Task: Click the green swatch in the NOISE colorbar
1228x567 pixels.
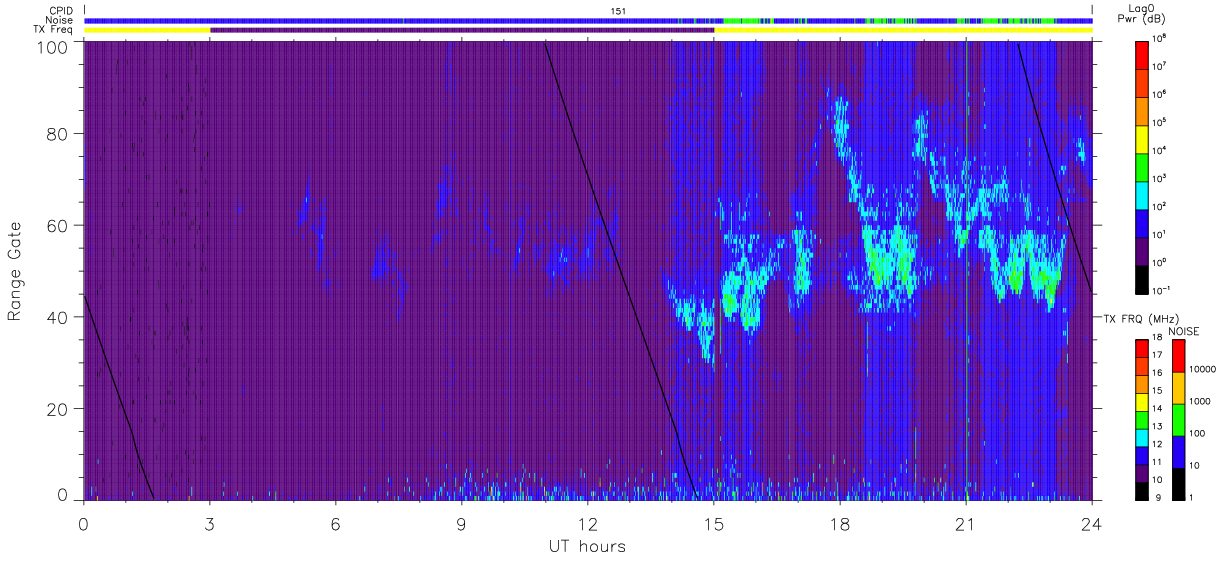Action: click(x=1178, y=420)
